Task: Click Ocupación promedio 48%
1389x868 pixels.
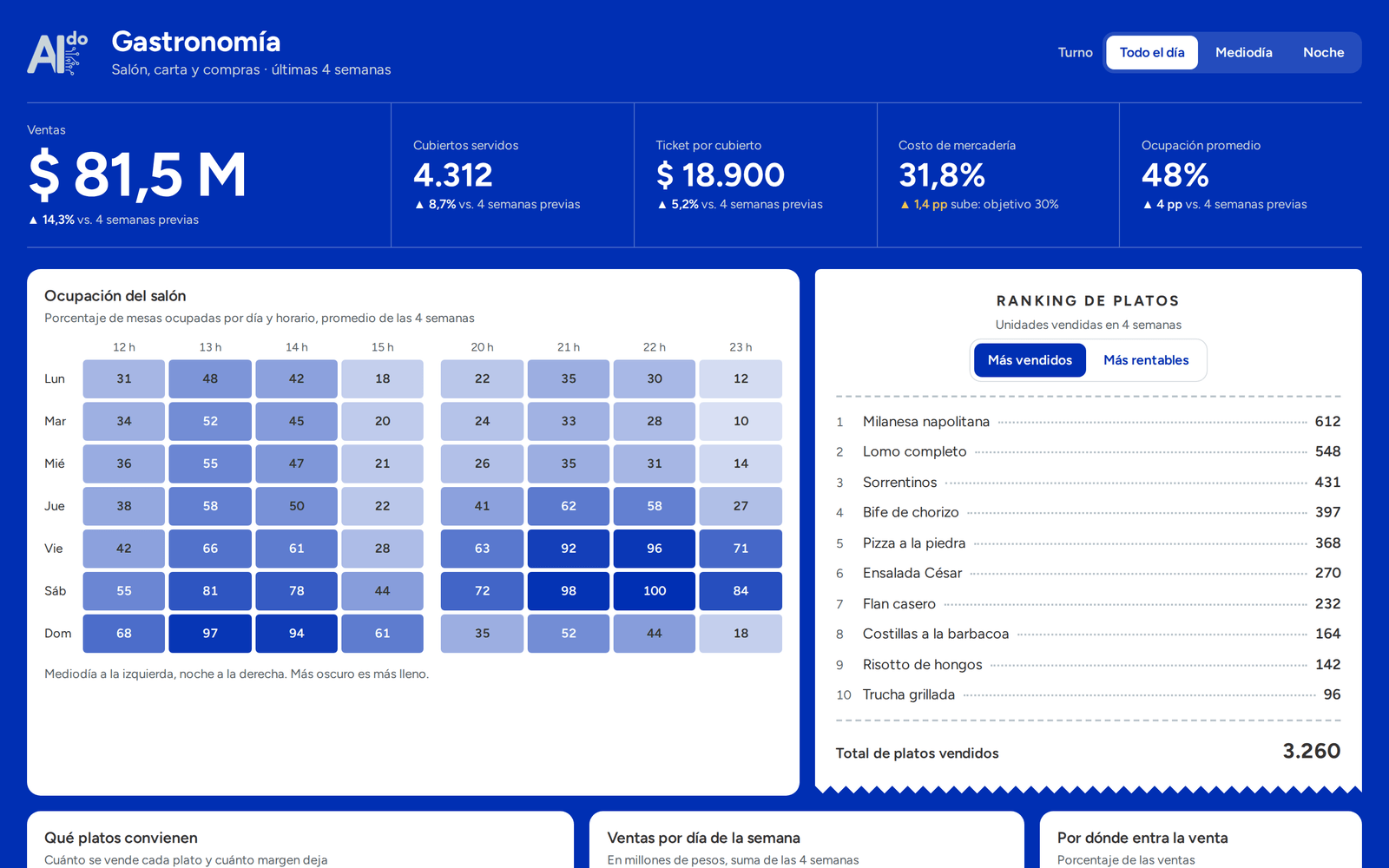Action: 1175,175
